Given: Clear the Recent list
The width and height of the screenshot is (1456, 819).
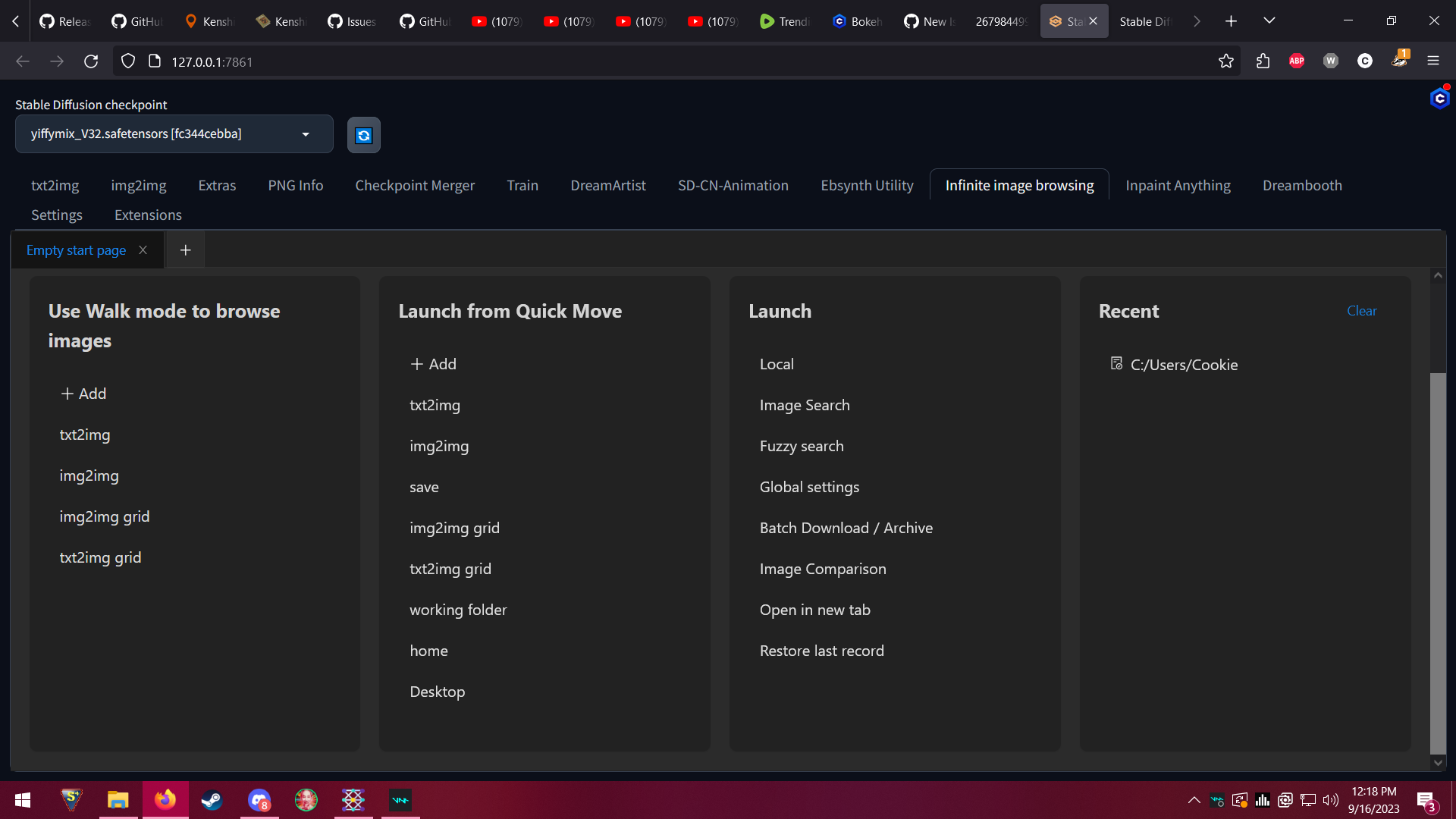Looking at the screenshot, I should click(1361, 311).
